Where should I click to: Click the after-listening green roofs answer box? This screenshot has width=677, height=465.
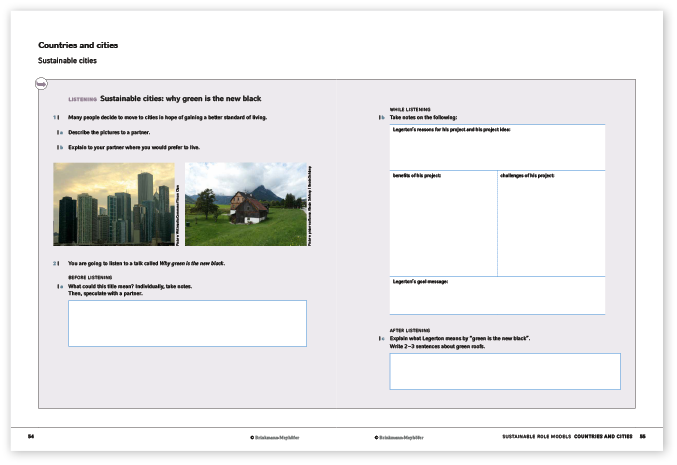pyautogui.click(x=504, y=371)
